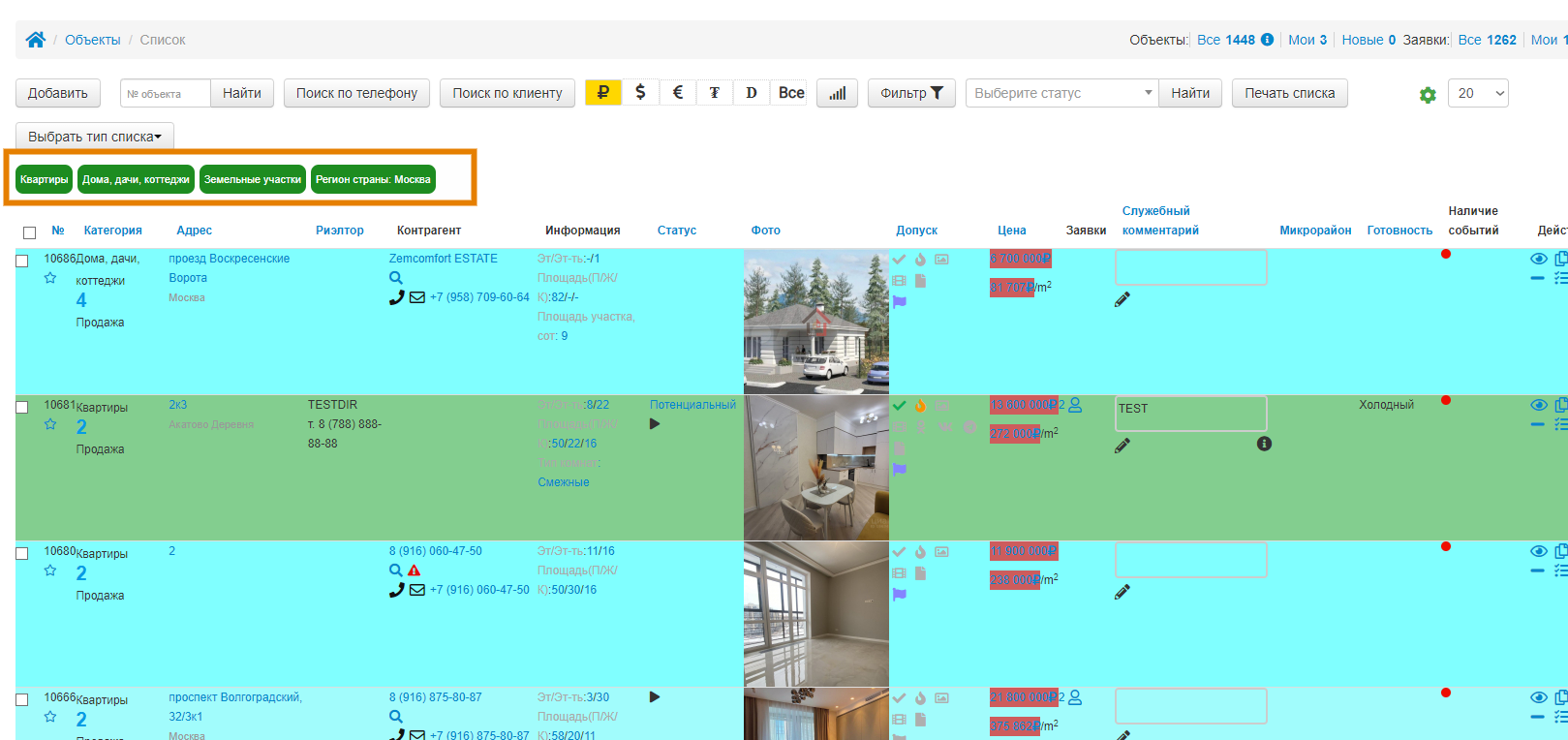Select the "Земельные участки" filter tag
The image size is (1568, 740).
coord(253,179)
